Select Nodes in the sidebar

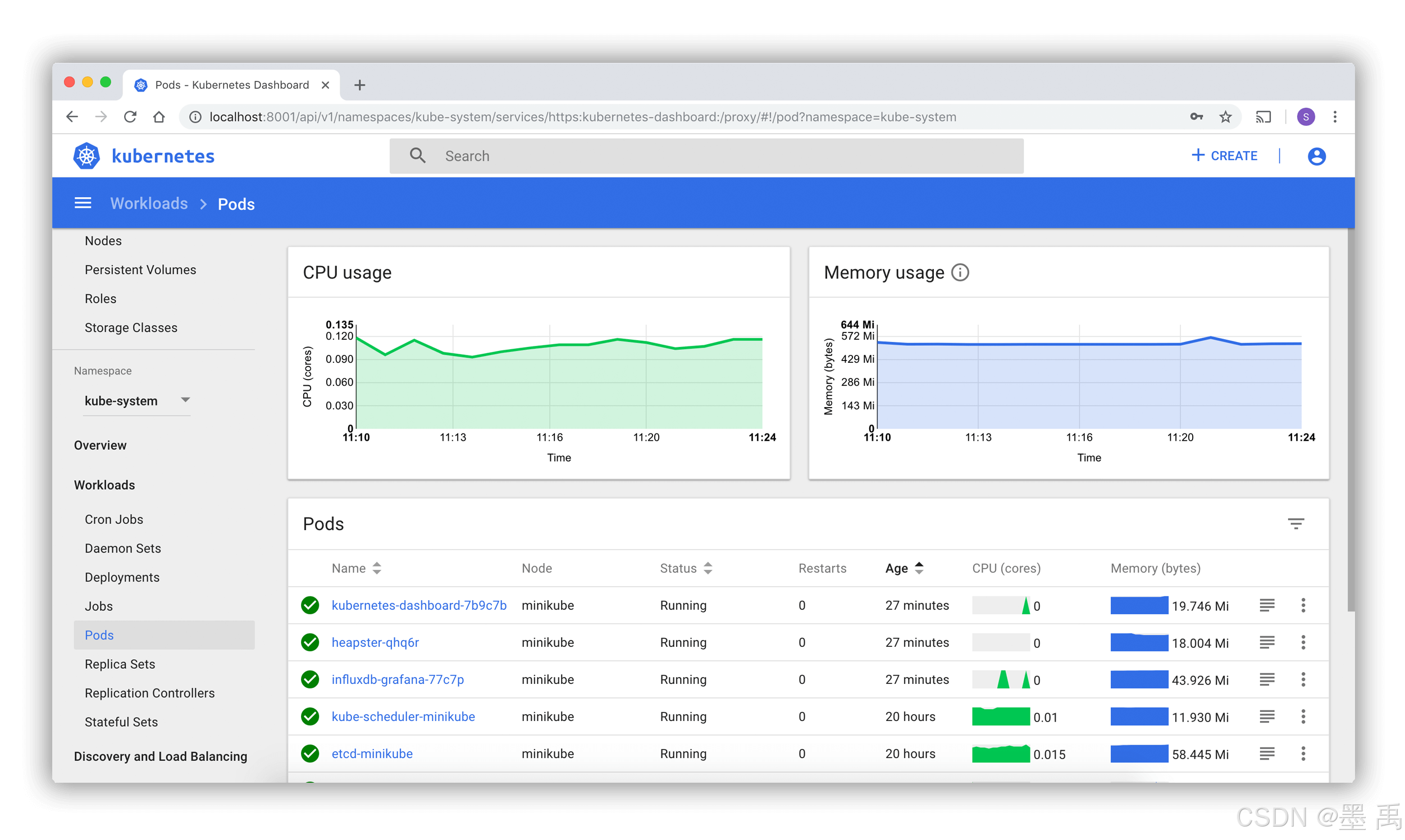point(103,241)
